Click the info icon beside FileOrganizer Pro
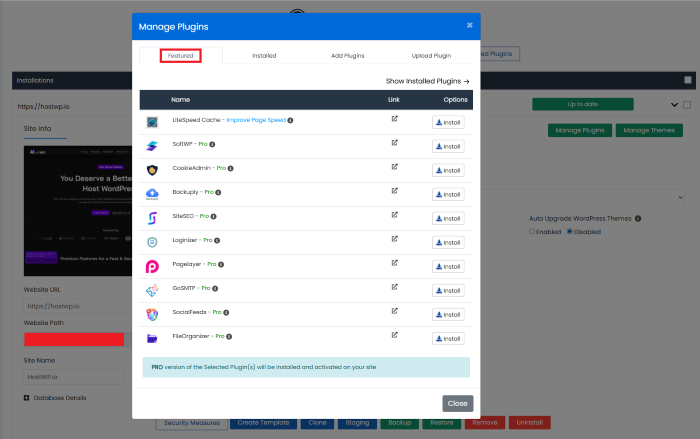 pos(227,336)
